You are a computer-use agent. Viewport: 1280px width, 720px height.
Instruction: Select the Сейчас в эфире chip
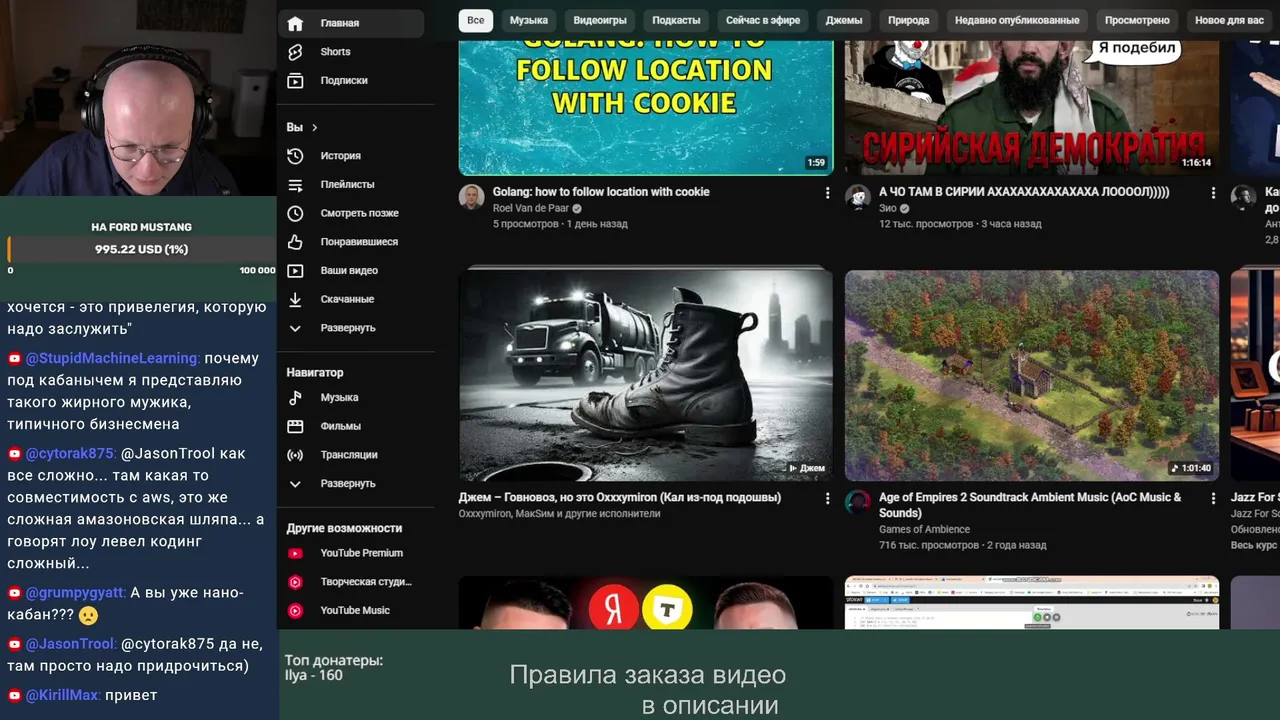click(x=763, y=20)
